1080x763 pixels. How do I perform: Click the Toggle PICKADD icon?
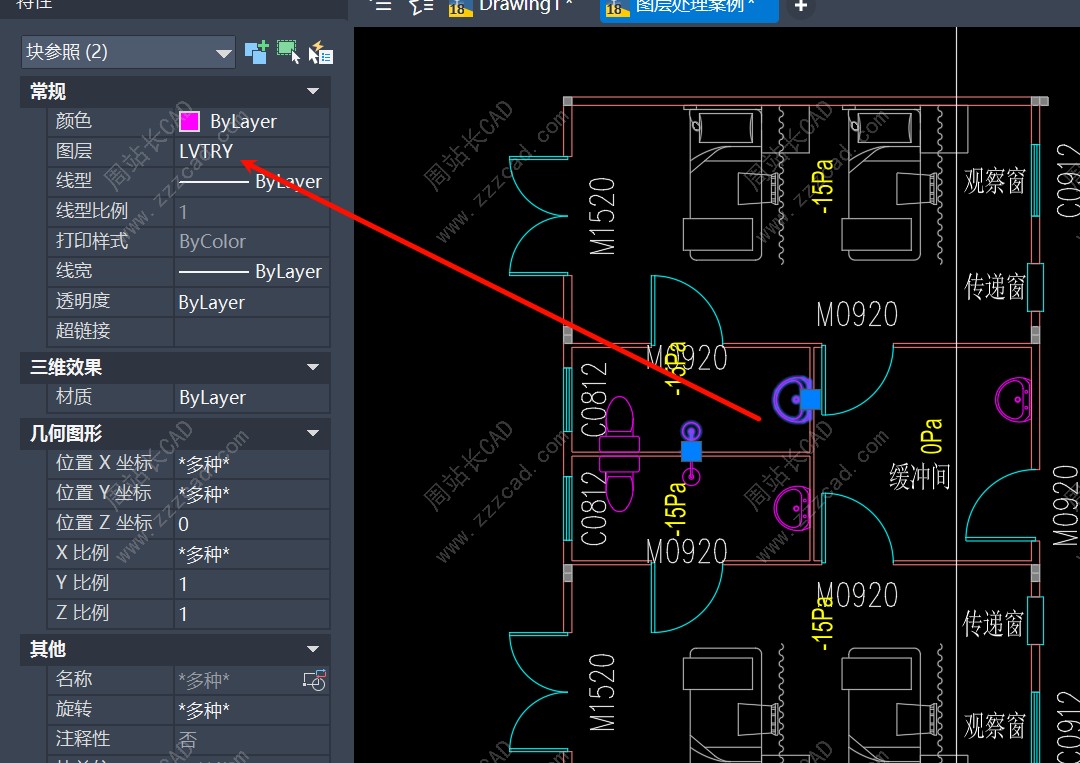pyautogui.click(x=256, y=52)
